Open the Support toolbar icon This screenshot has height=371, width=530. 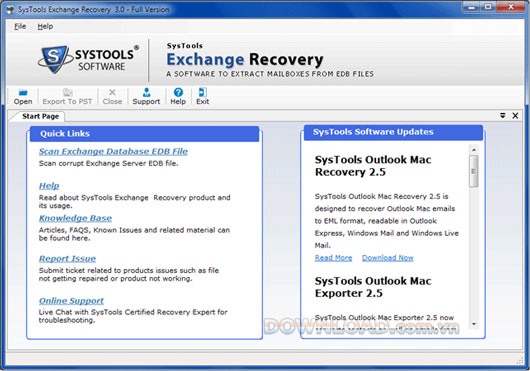146,96
